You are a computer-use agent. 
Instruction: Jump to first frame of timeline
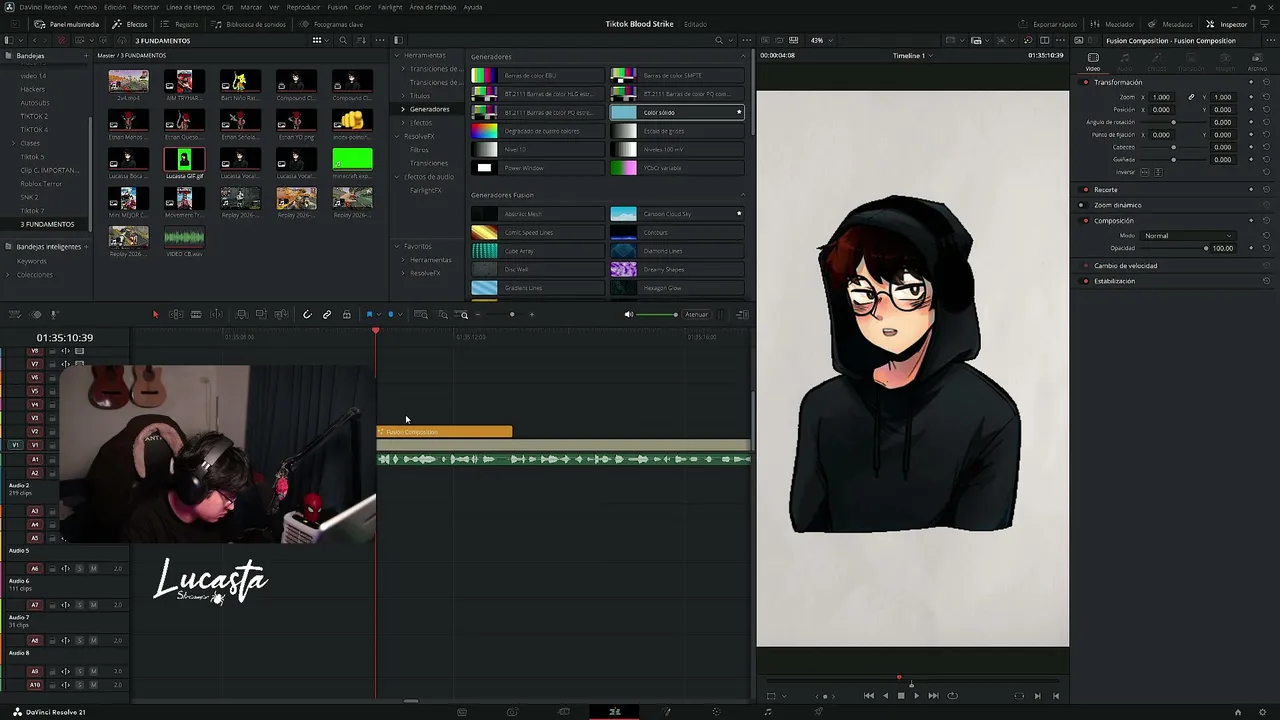[x=868, y=696]
